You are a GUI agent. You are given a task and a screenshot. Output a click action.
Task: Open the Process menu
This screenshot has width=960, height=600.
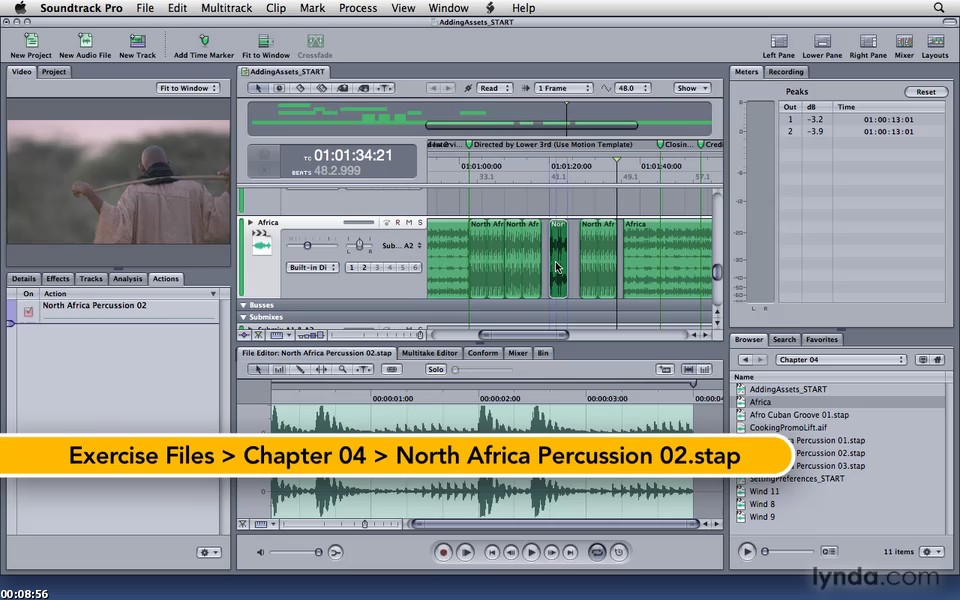pos(358,7)
